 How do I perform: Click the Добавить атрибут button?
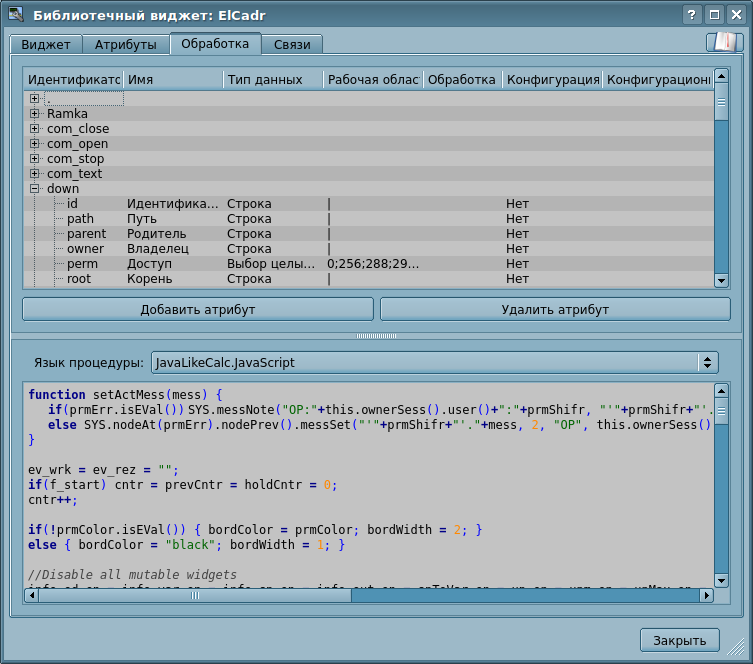tap(198, 310)
